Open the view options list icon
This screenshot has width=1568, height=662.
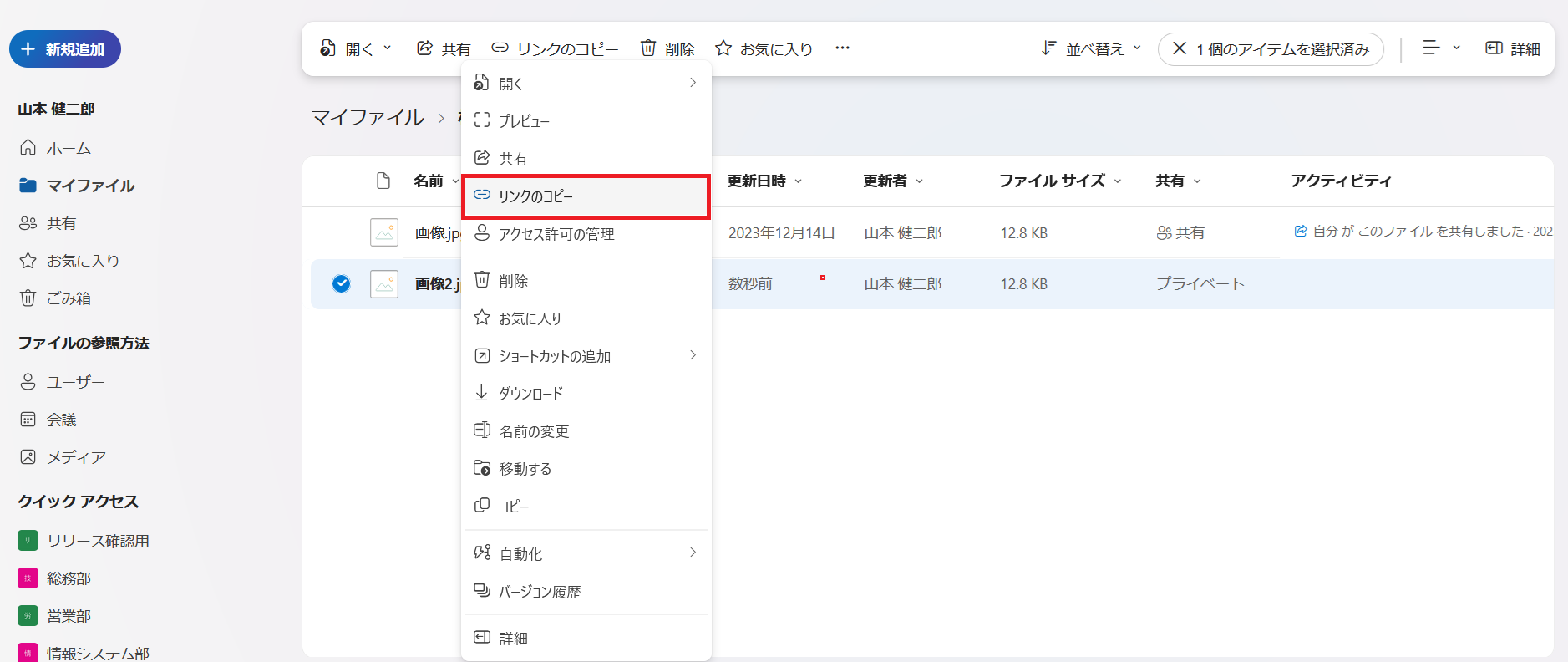[x=1431, y=48]
